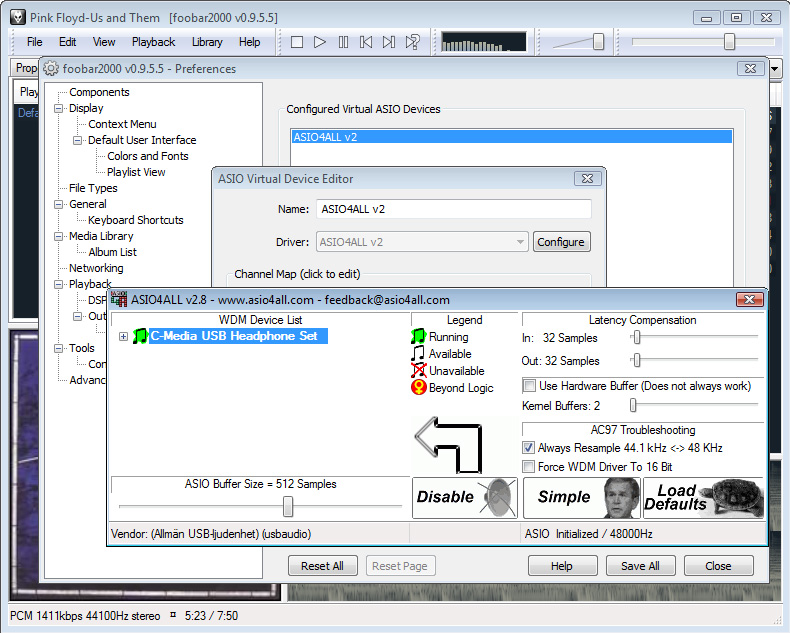Collapse the Playback tree node
790x633 pixels.
click(x=58, y=284)
